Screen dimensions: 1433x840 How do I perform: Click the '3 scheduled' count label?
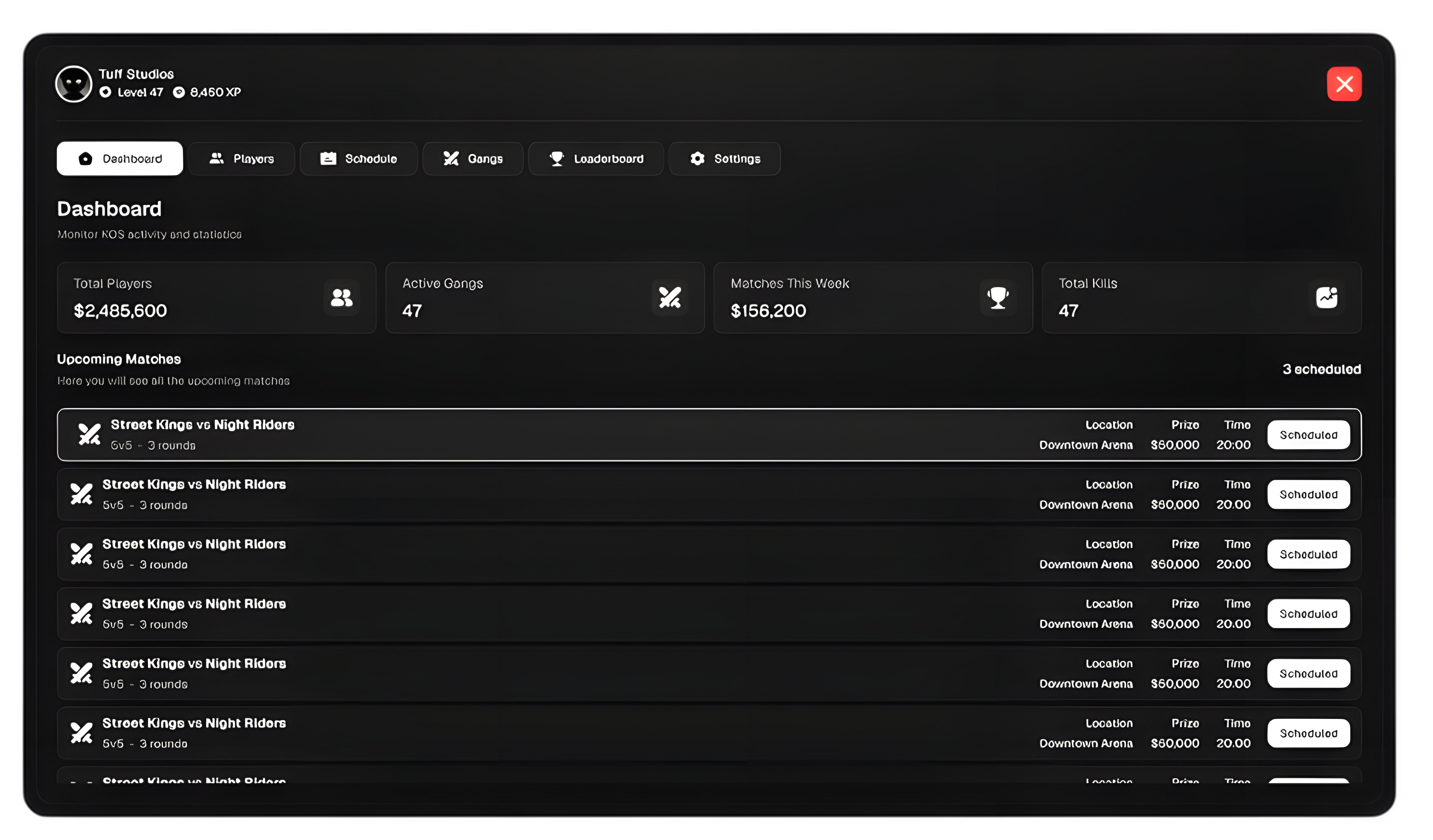tap(1322, 369)
